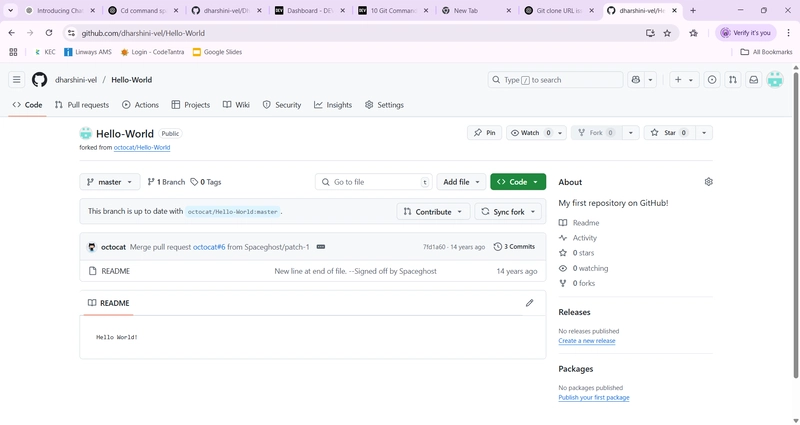The image size is (800, 425).
Task: Select the README tab in file preview
Action: click(x=108, y=303)
